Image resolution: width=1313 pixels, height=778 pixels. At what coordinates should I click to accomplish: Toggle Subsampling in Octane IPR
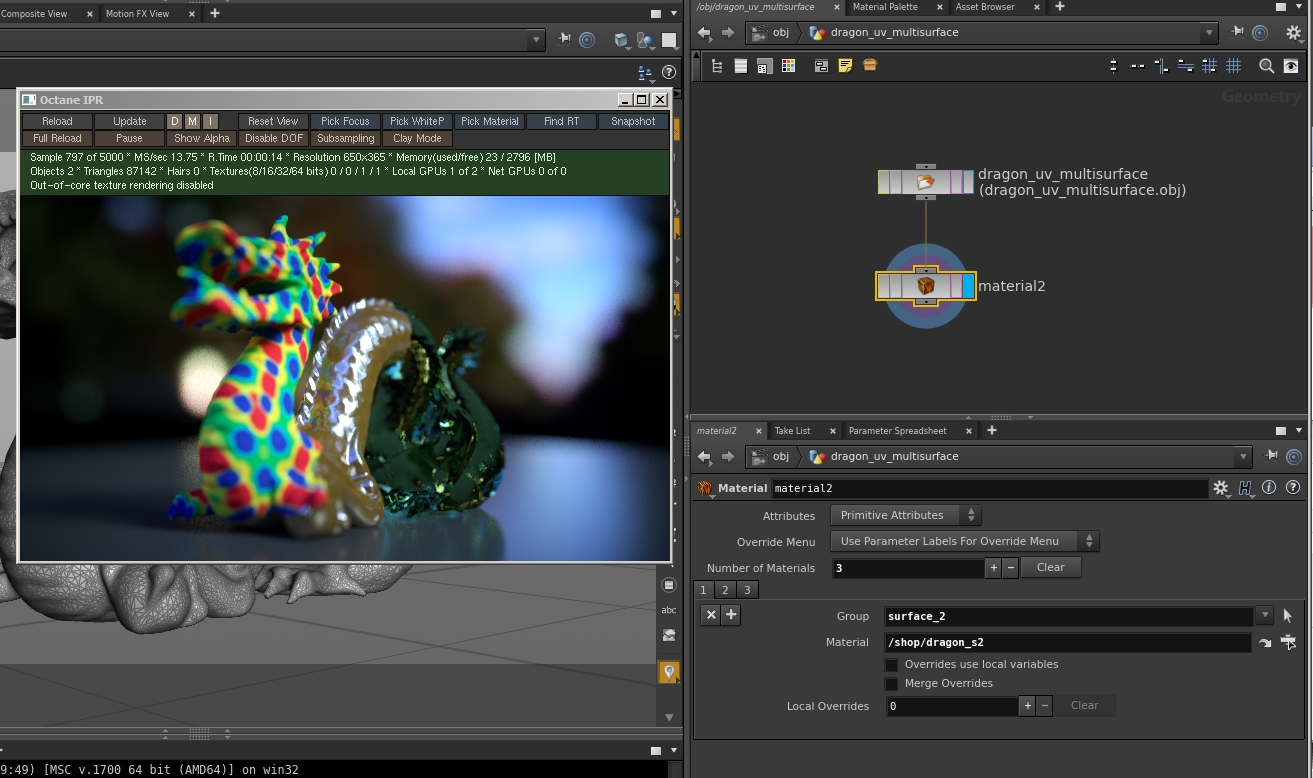click(x=346, y=138)
